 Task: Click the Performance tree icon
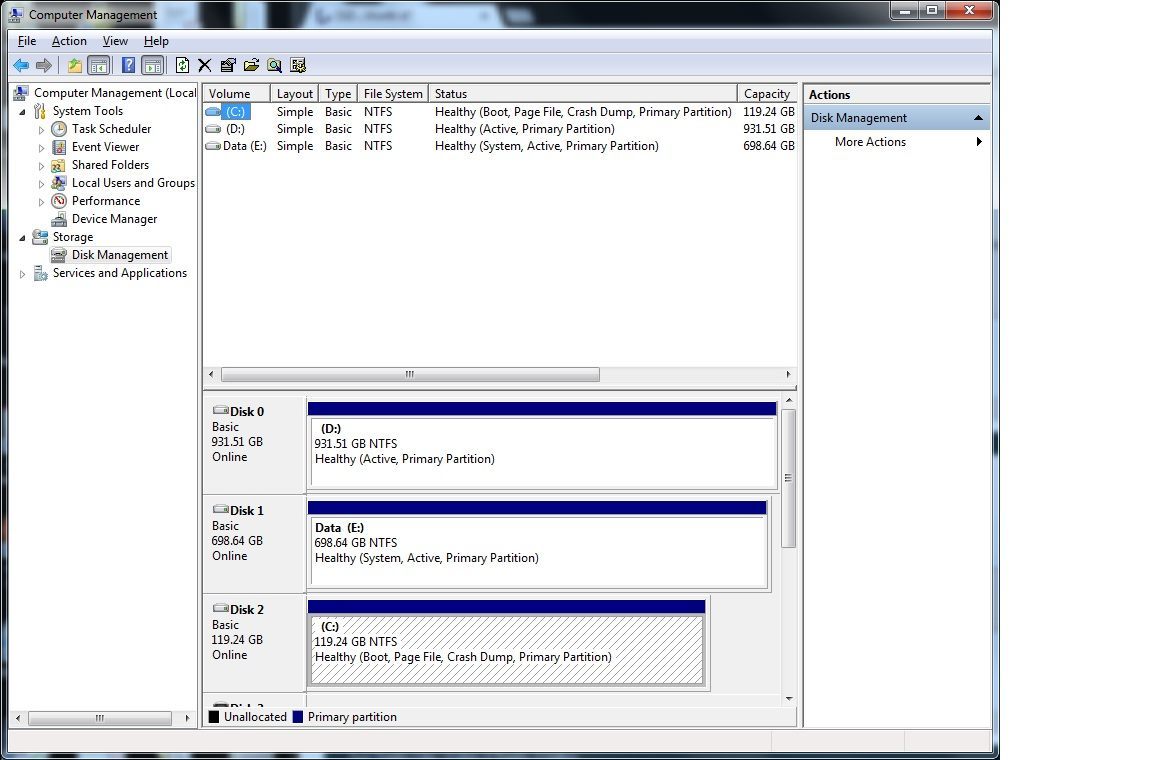point(59,201)
